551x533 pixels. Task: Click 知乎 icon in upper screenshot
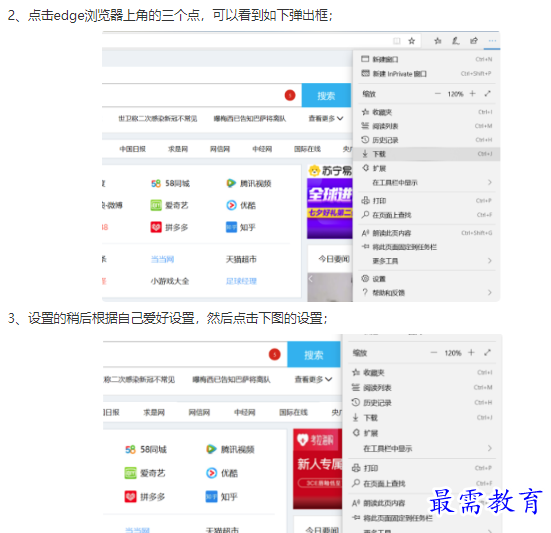coord(231,227)
